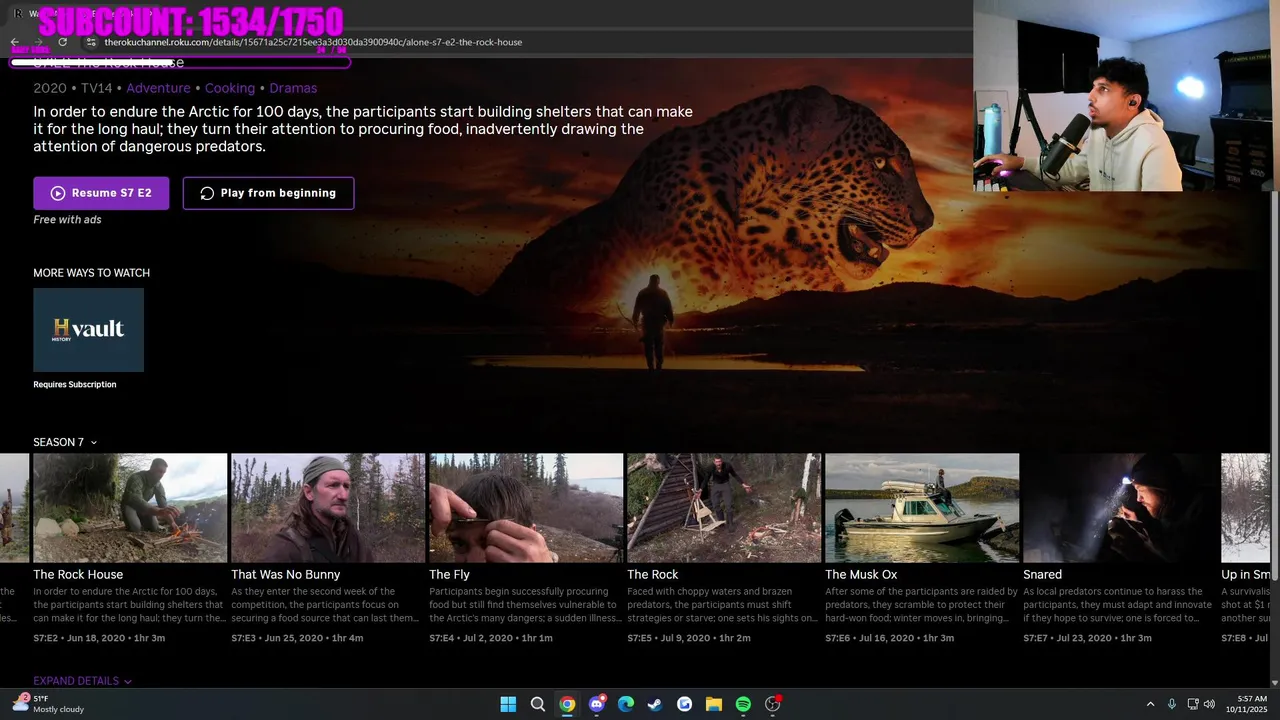Expand details section
Image resolution: width=1280 pixels, height=720 pixels.
point(83,681)
